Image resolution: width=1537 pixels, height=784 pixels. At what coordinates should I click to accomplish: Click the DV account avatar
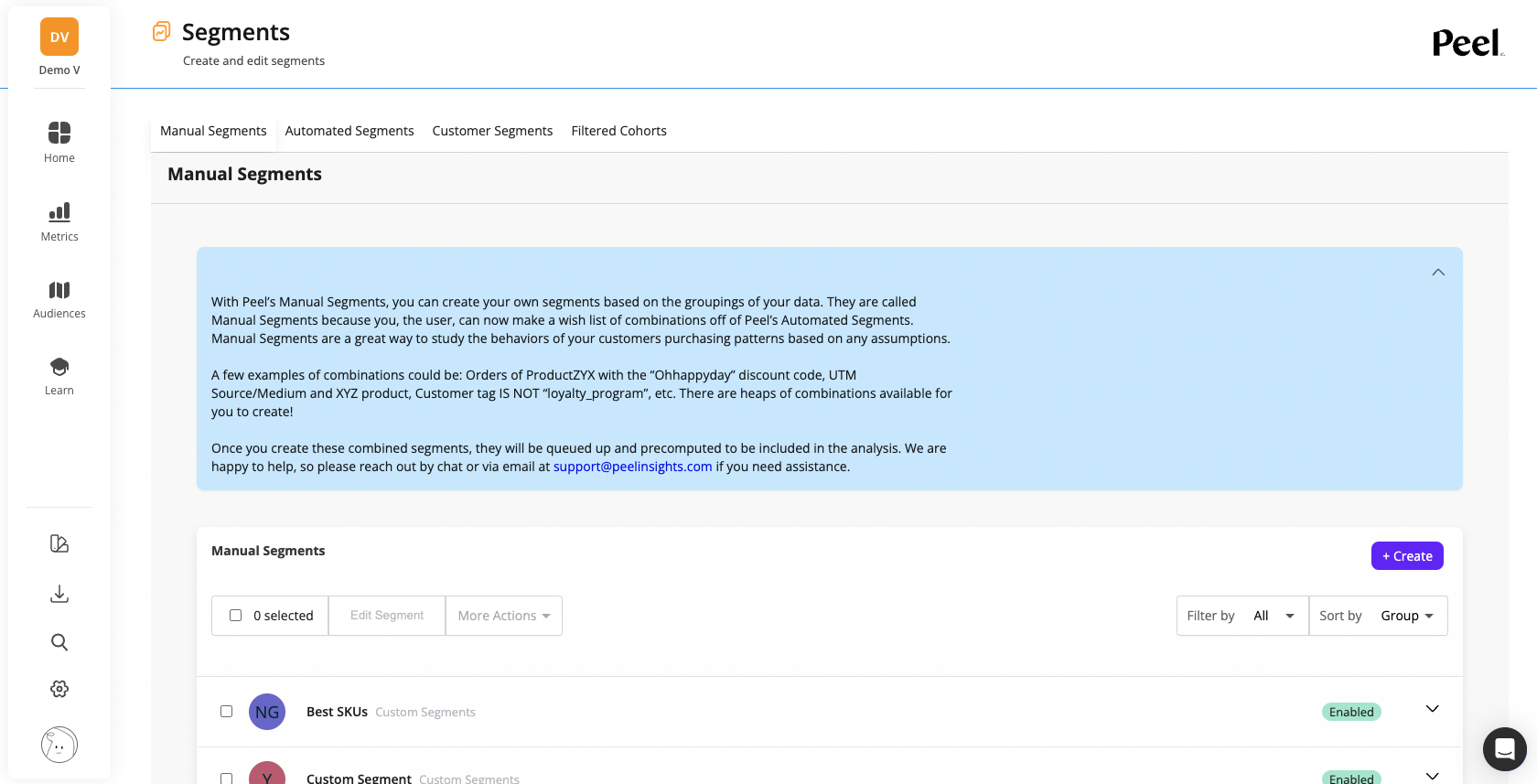pos(59,37)
